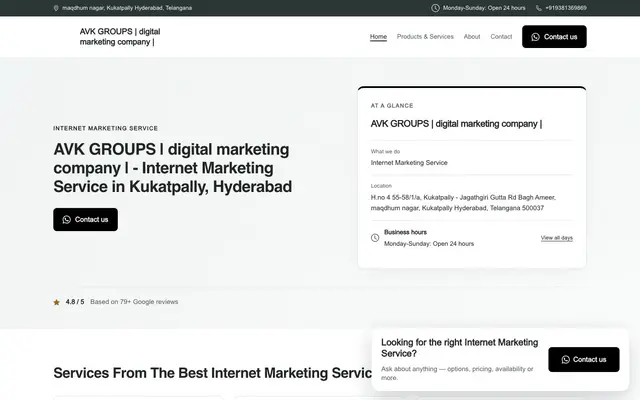The width and height of the screenshot is (640, 400).
Task: Click the AVK GROUPS site title in the header
Action: click(x=120, y=37)
